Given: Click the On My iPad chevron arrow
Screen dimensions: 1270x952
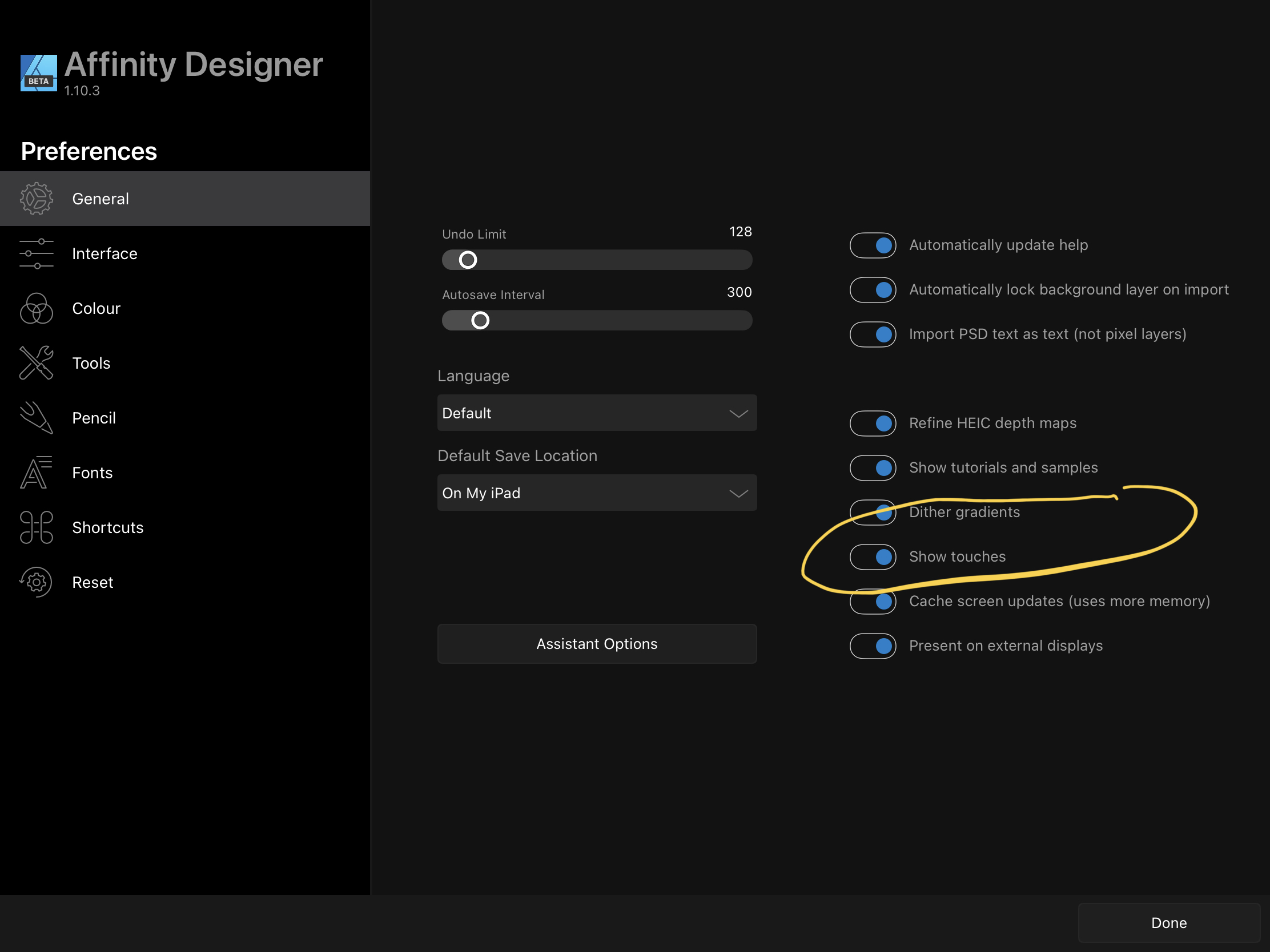Looking at the screenshot, I should [x=738, y=494].
